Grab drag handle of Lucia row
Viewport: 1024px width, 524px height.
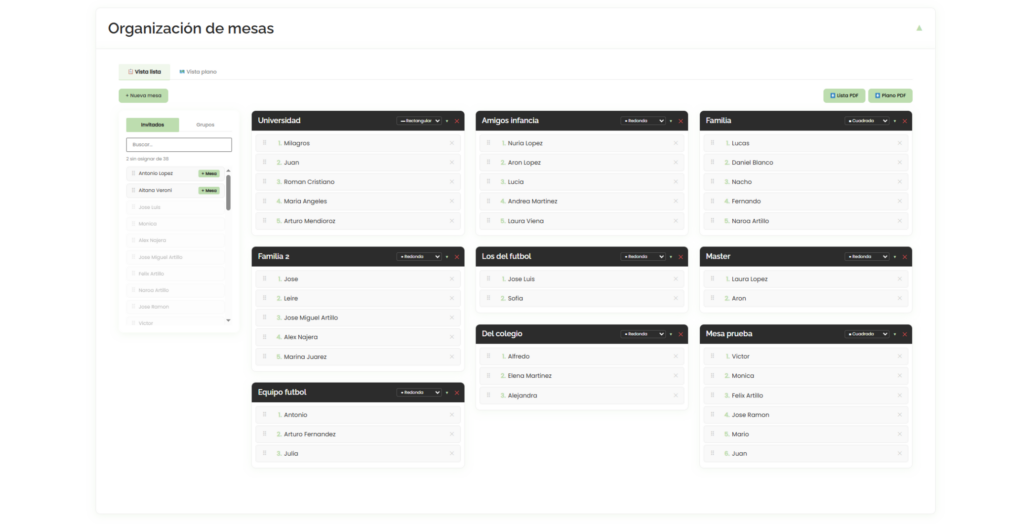pyautogui.click(x=488, y=182)
